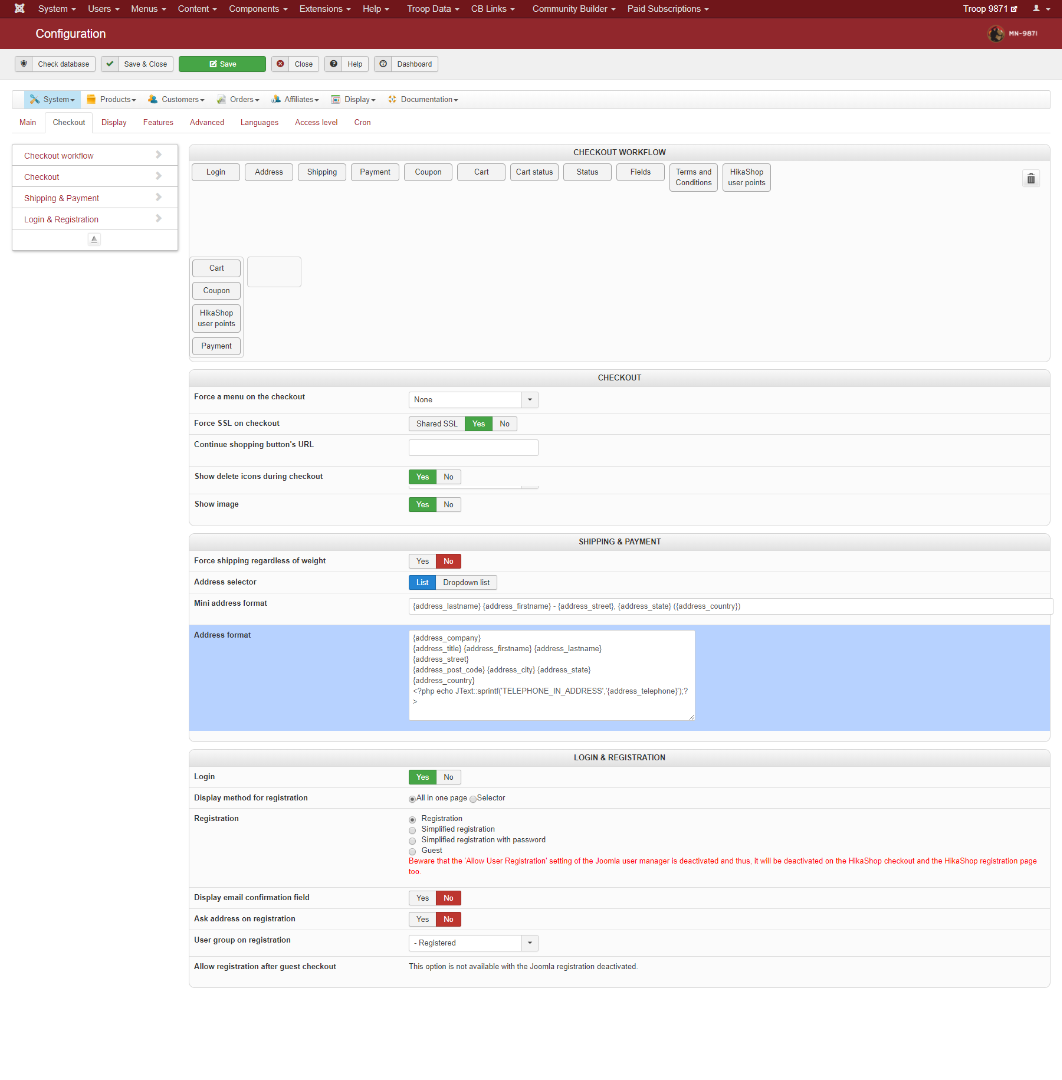Select Shared SSL for Force SSL option

tap(437, 424)
